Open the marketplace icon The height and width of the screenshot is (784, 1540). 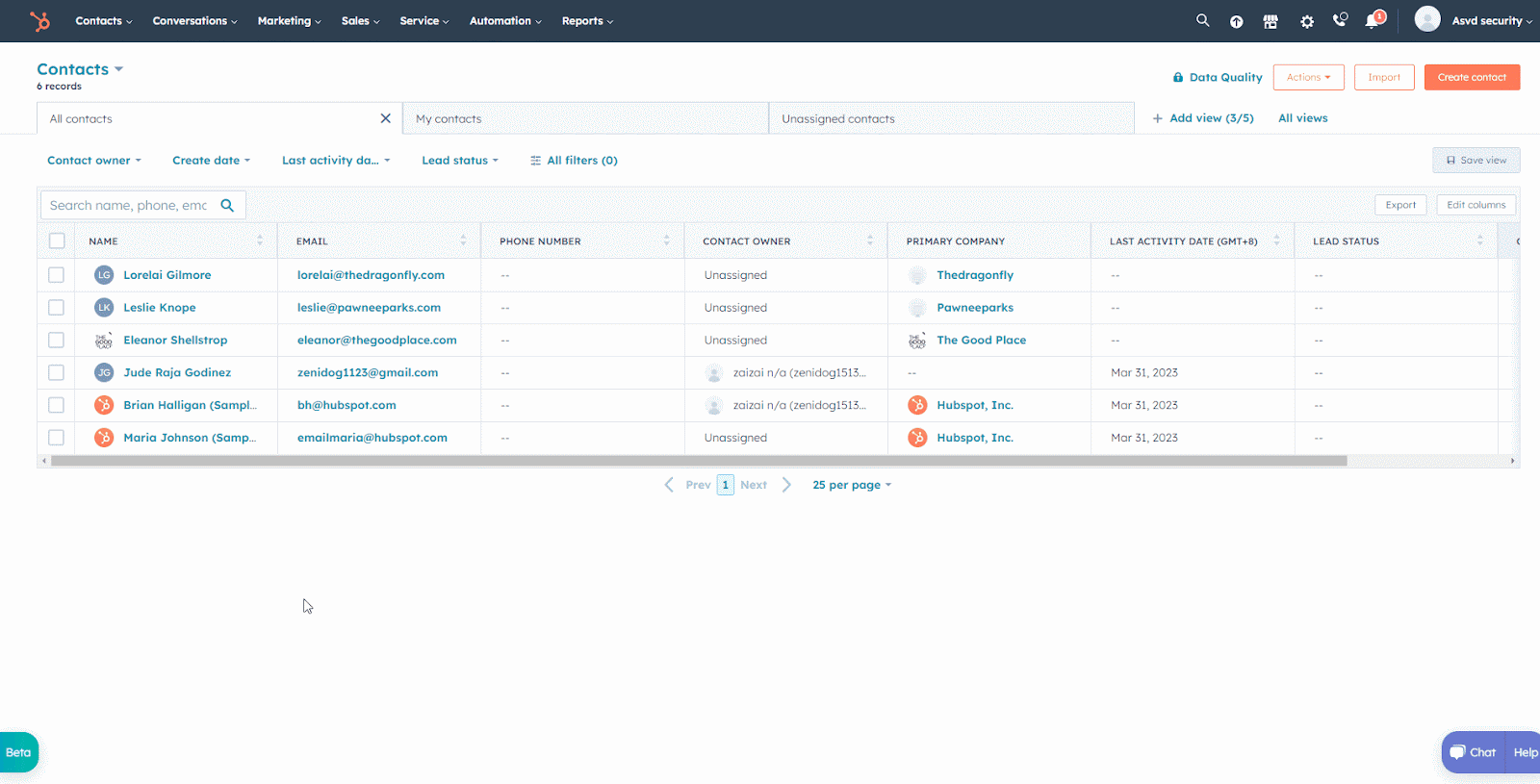click(1270, 21)
